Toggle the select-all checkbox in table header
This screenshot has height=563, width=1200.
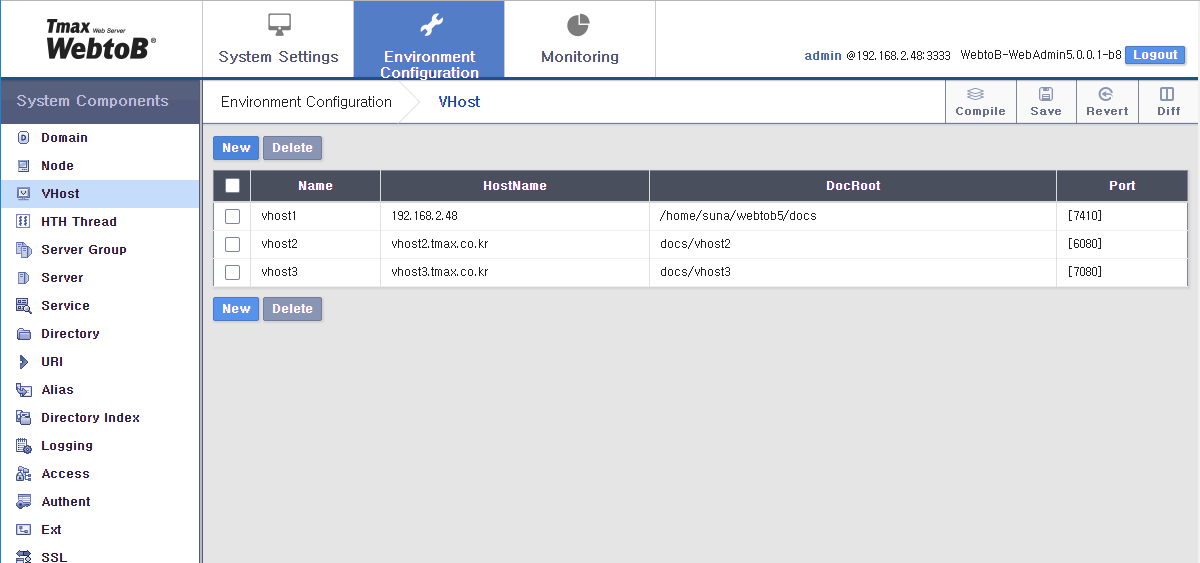(x=232, y=185)
